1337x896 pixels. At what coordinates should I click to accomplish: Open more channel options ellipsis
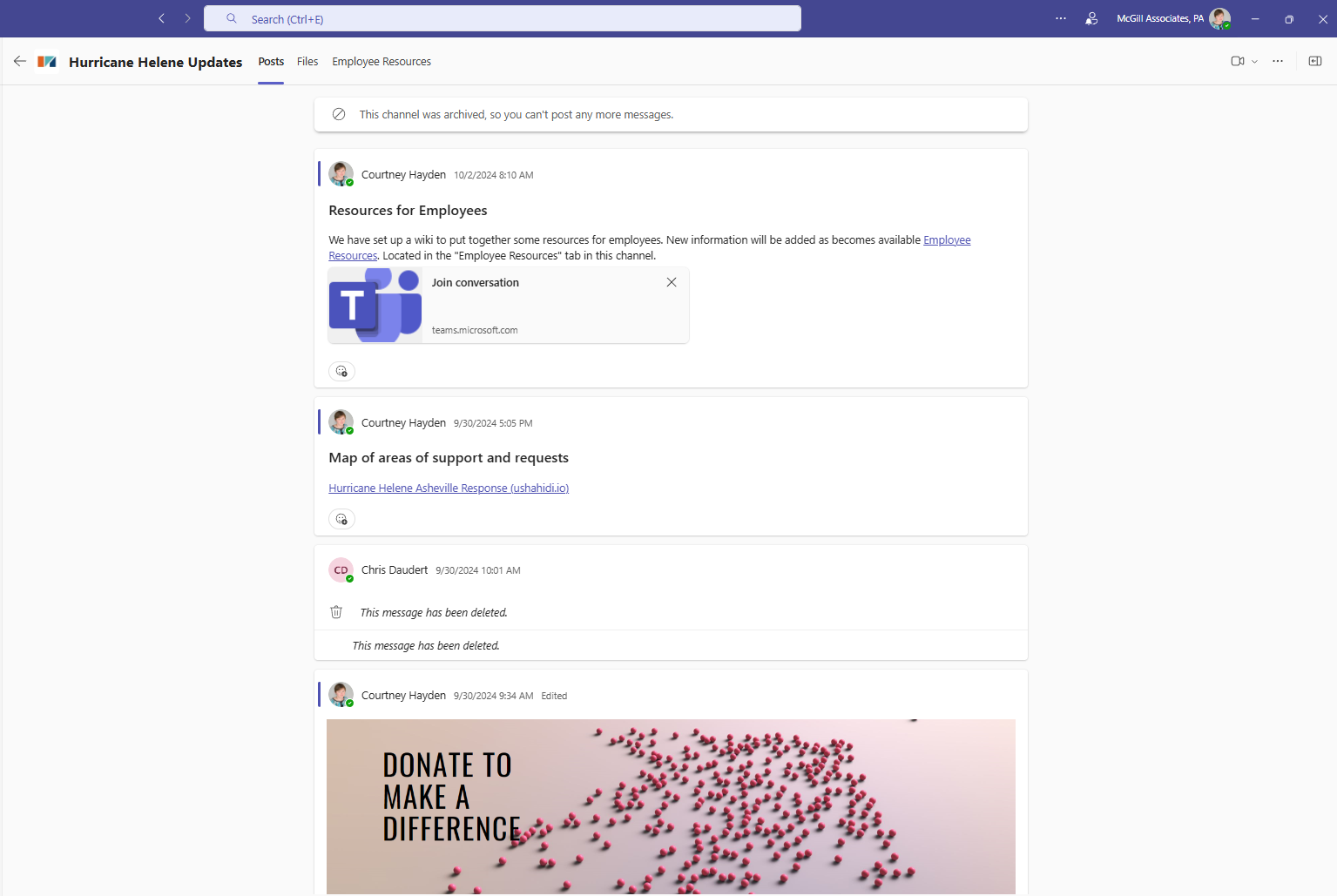pyautogui.click(x=1278, y=61)
